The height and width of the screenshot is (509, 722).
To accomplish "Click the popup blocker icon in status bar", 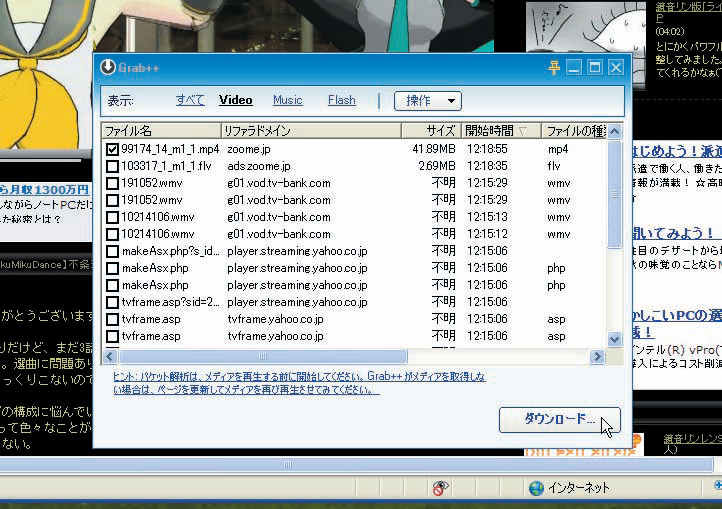I will click(x=439, y=488).
